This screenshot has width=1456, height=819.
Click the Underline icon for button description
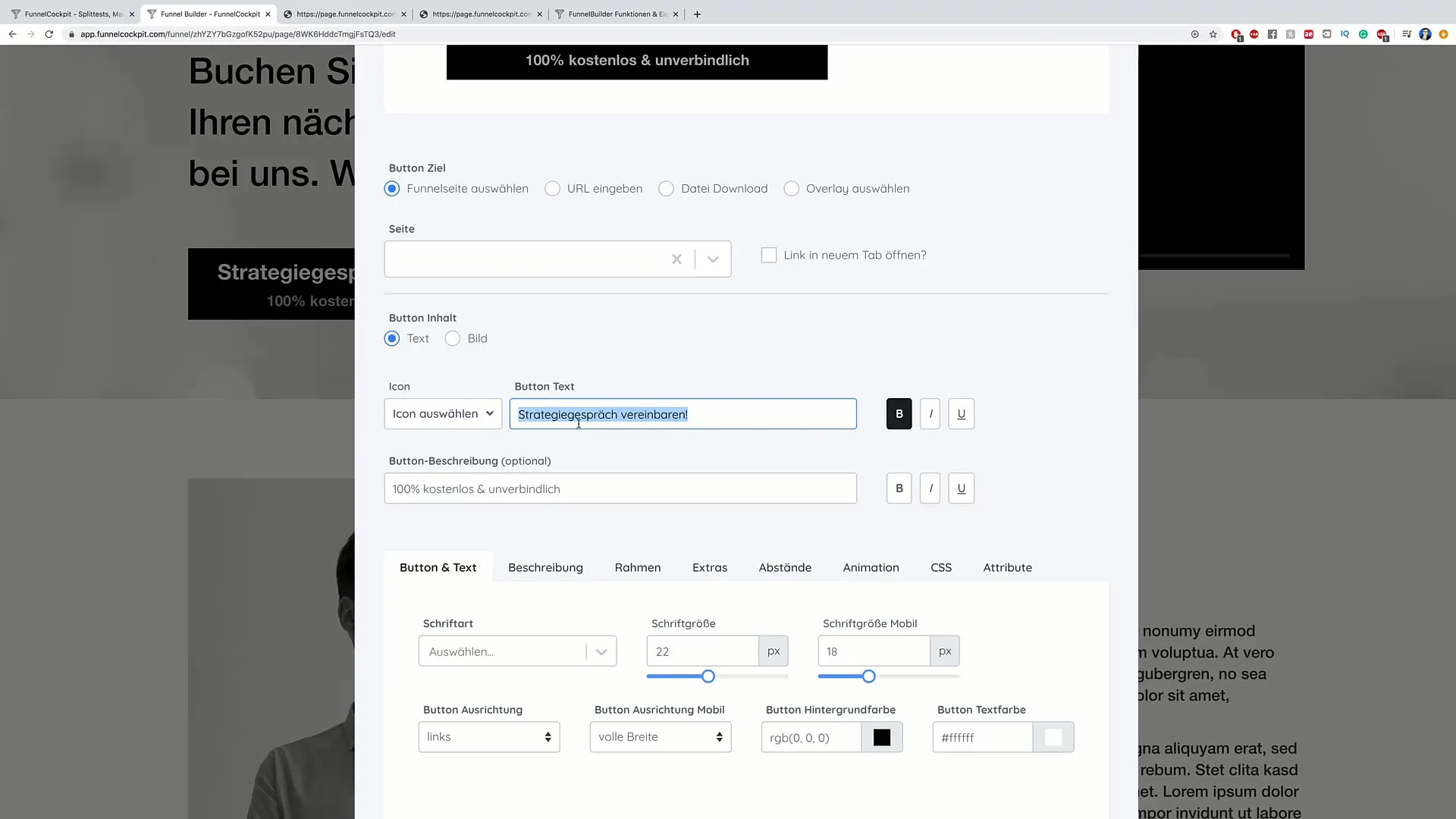click(961, 488)
